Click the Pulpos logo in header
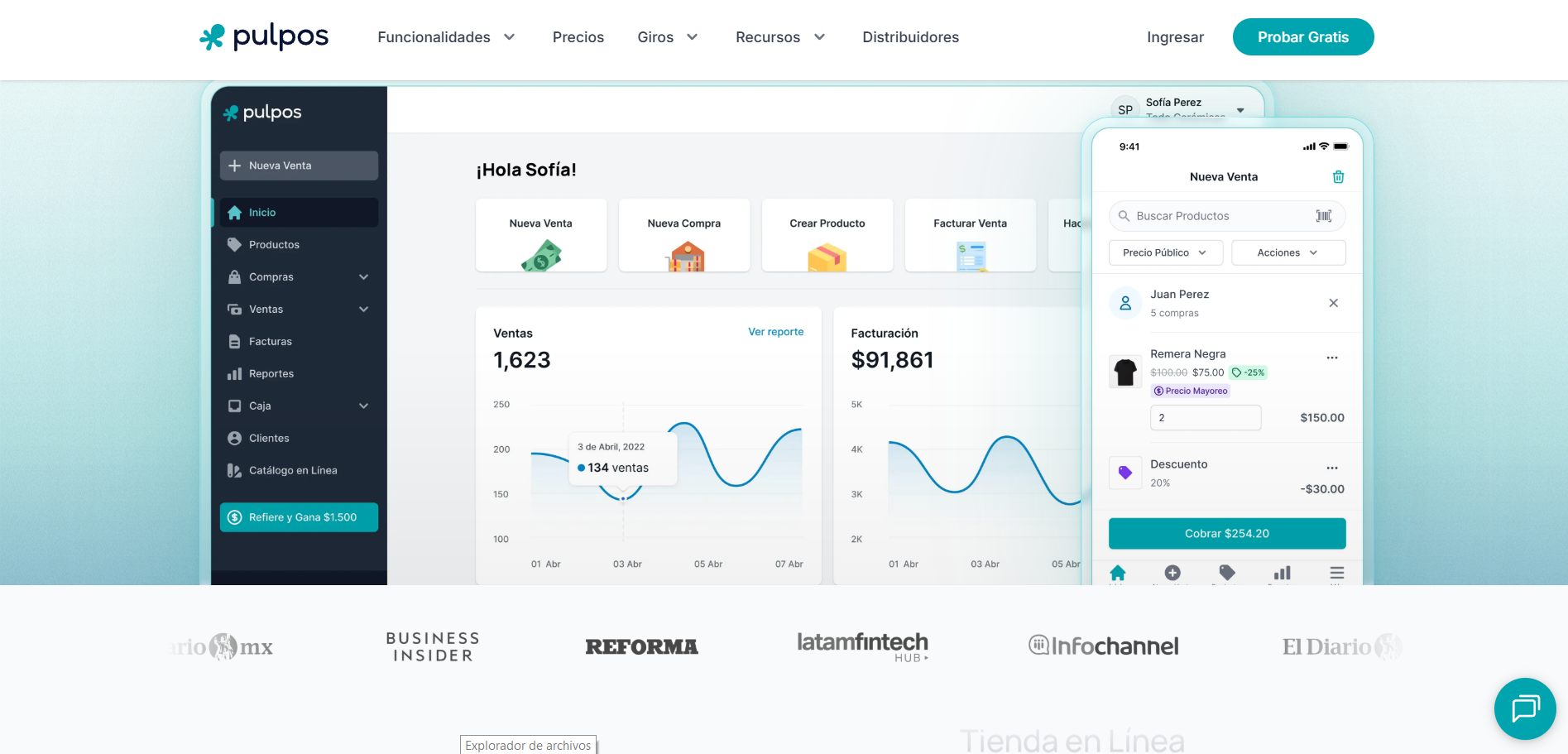The image size is (1568, 754). point(264,37)
